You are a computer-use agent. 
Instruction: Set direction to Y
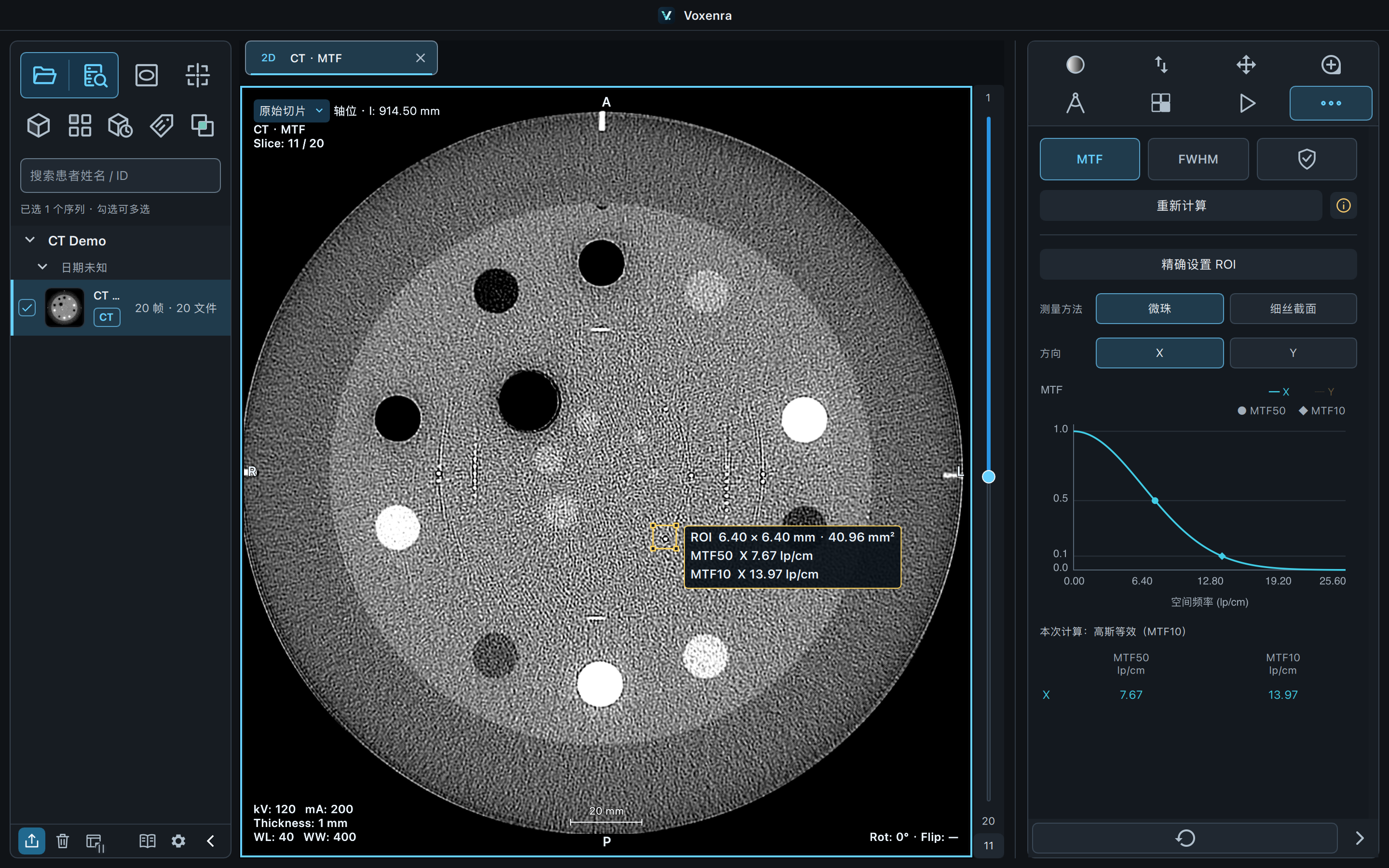(1293, 353)
